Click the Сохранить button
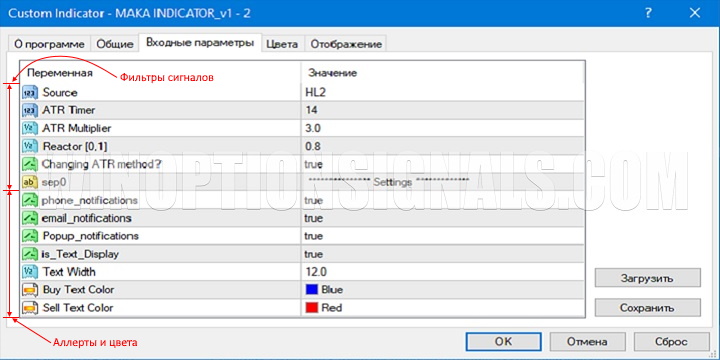The width and height of the screenshot is (720, 360). pos(647,308)
